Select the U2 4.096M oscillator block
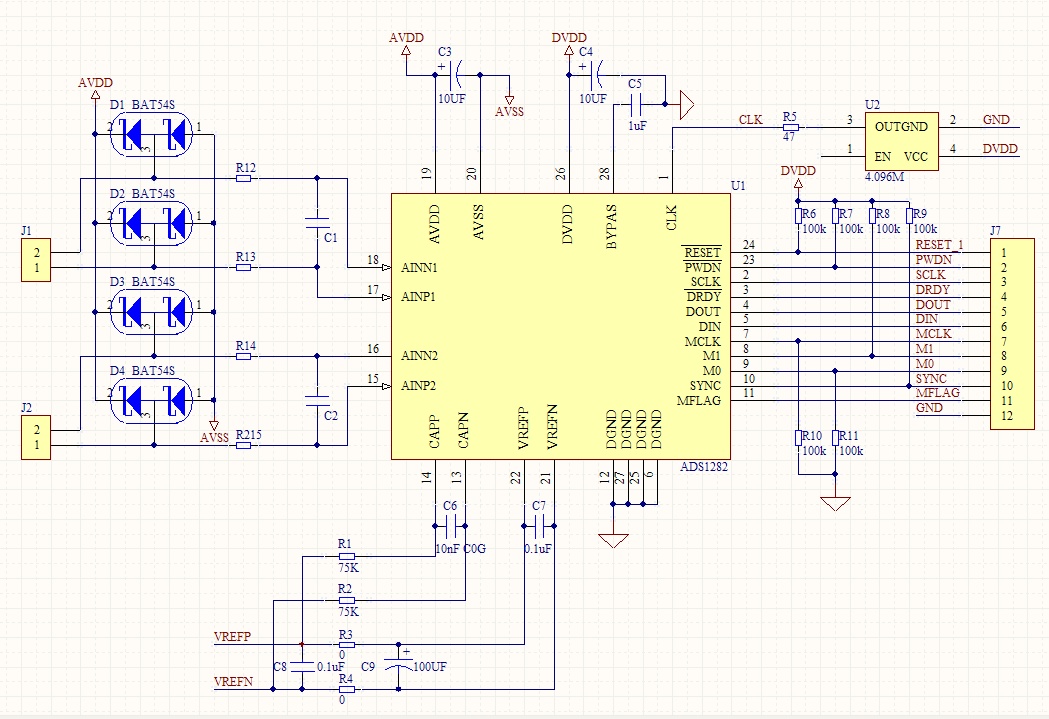 tap(901, 141)
